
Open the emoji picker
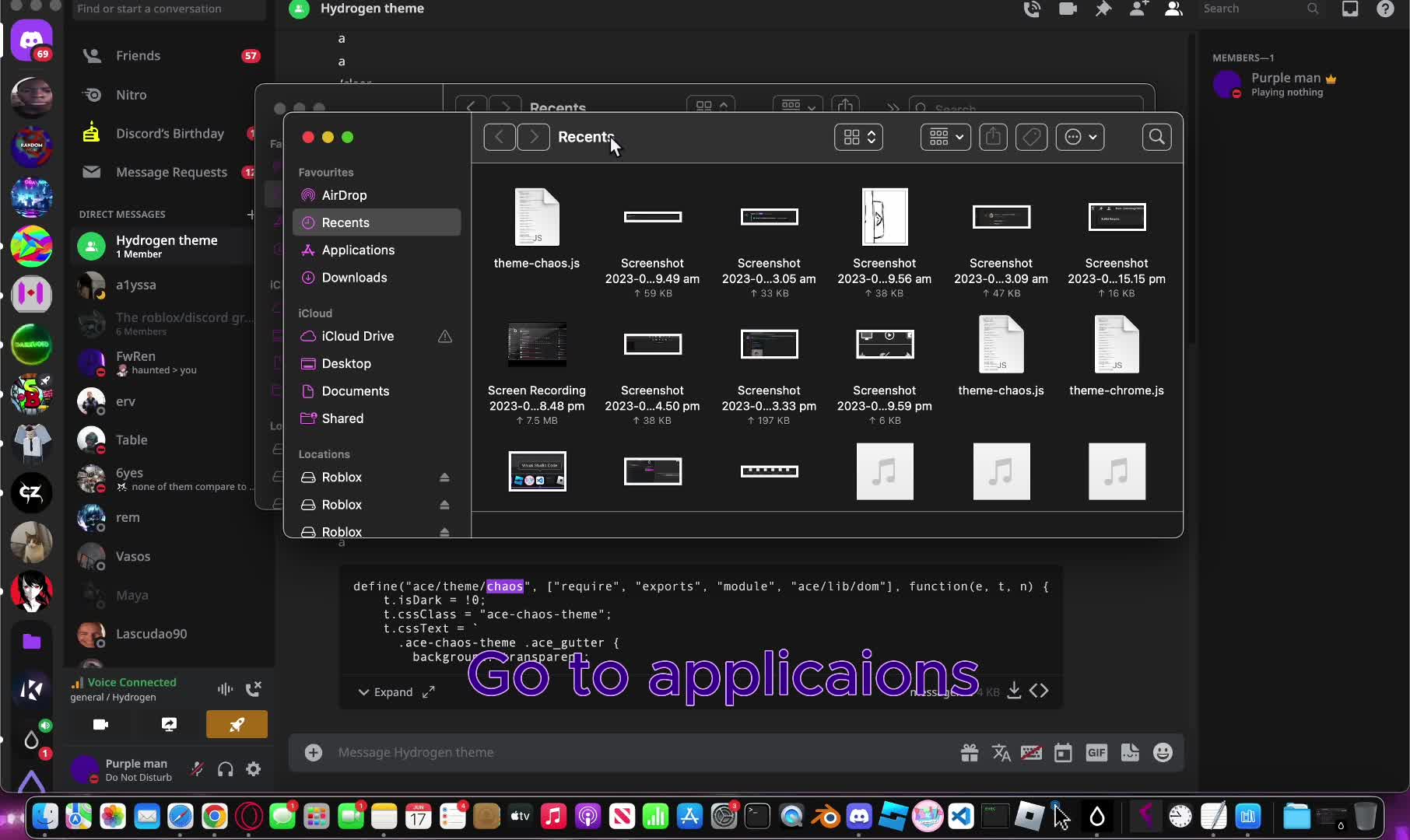pyautogui.click(x=1162, y=752)
